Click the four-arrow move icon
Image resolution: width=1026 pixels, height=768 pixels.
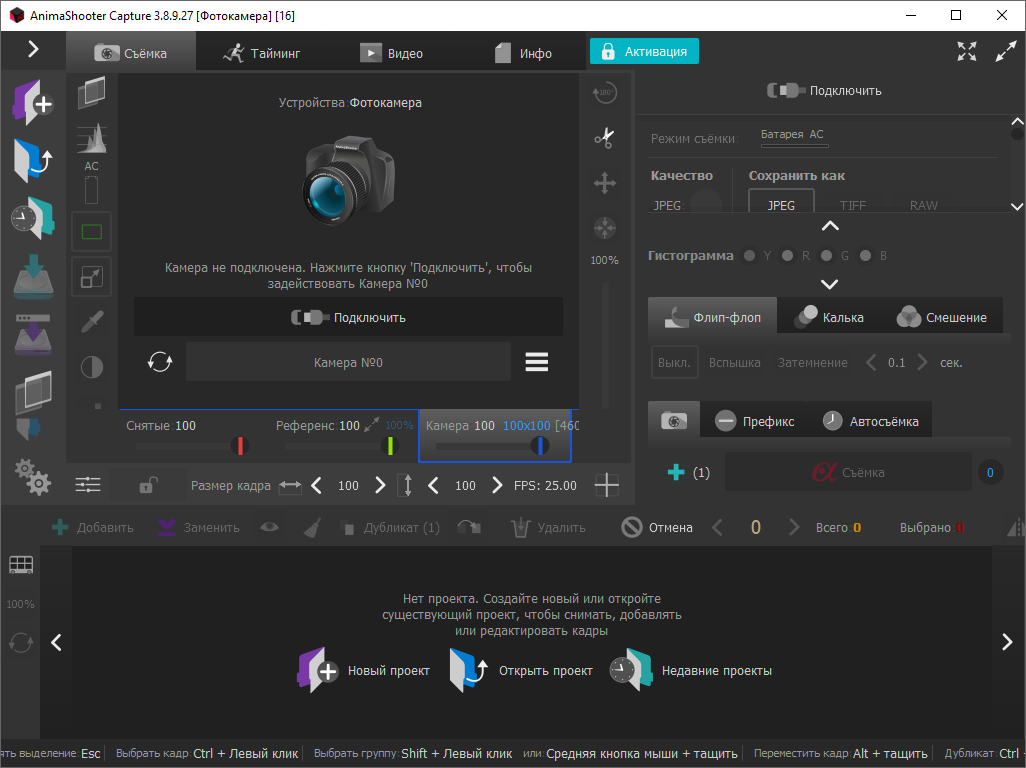pyautogui.click(x=605, y=183)
